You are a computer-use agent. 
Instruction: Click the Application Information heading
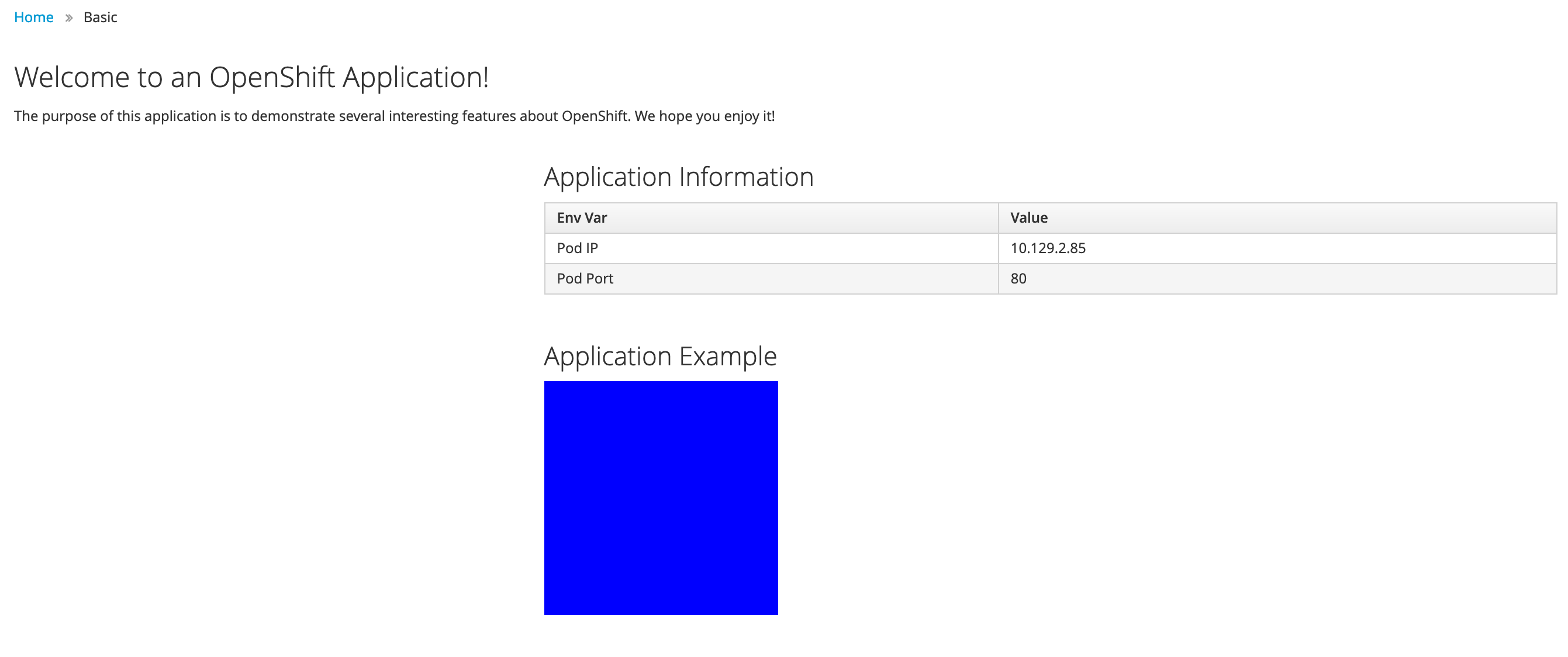(x=678, y=177)
